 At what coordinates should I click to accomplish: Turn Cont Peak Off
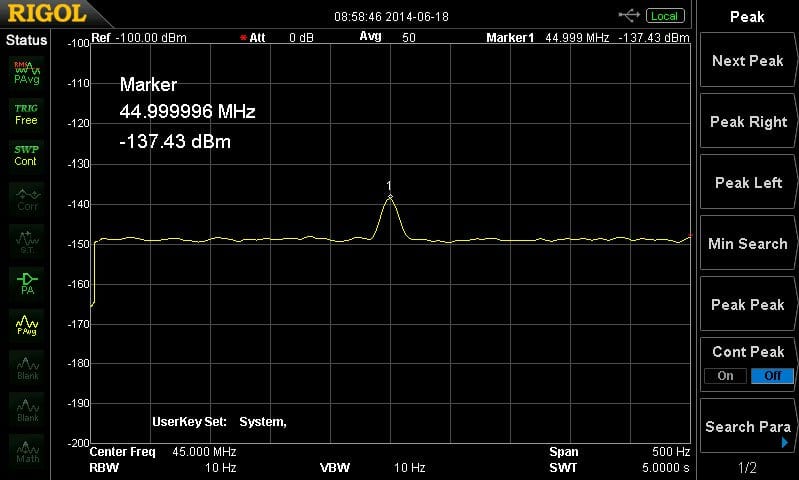(772, 376)
